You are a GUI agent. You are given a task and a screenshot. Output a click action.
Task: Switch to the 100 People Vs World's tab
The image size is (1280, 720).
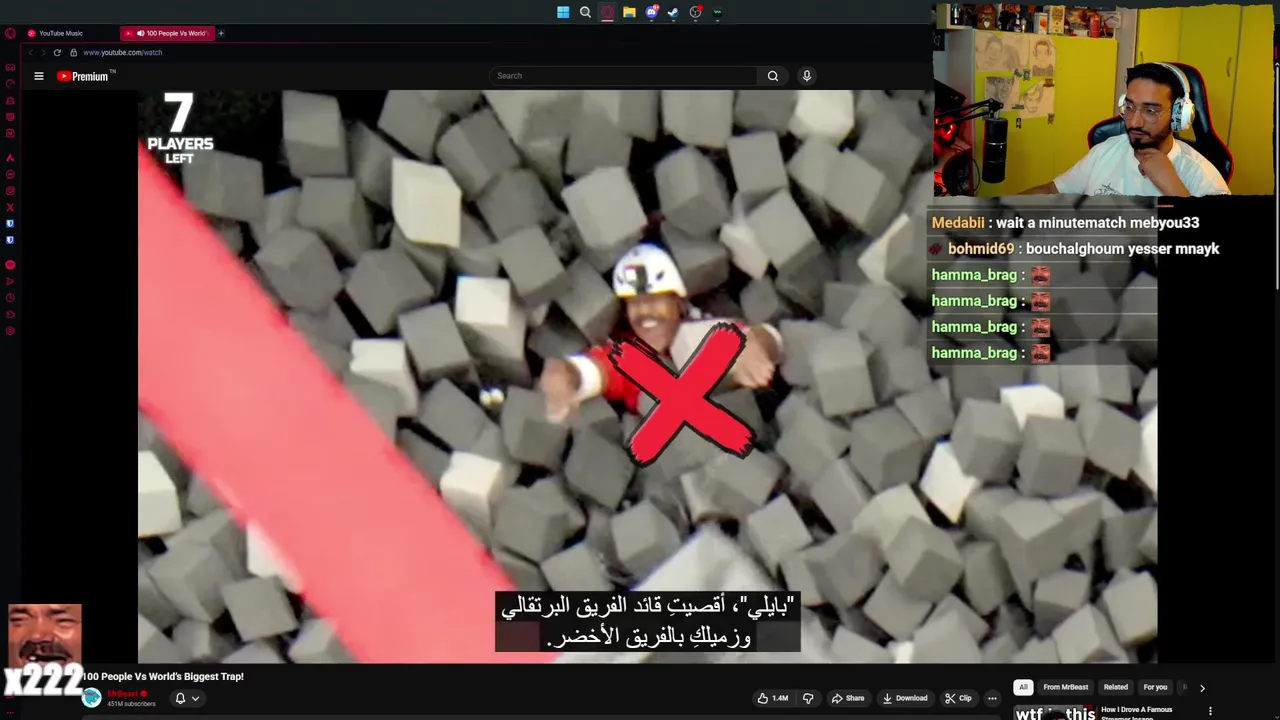pyautogui.click(x=166, y=33)
